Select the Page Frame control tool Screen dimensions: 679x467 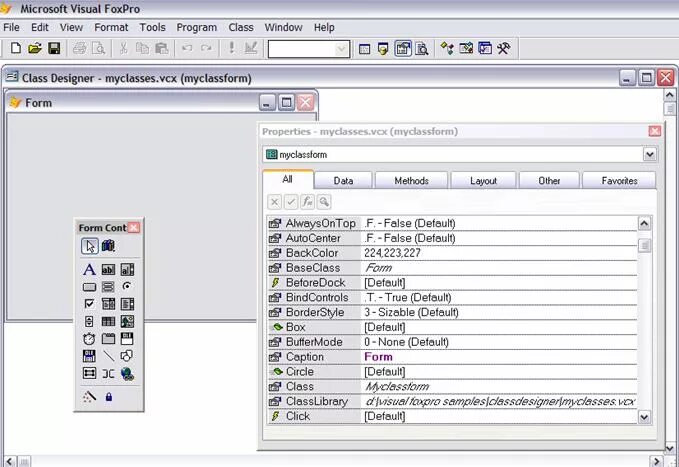pos(108,338)
